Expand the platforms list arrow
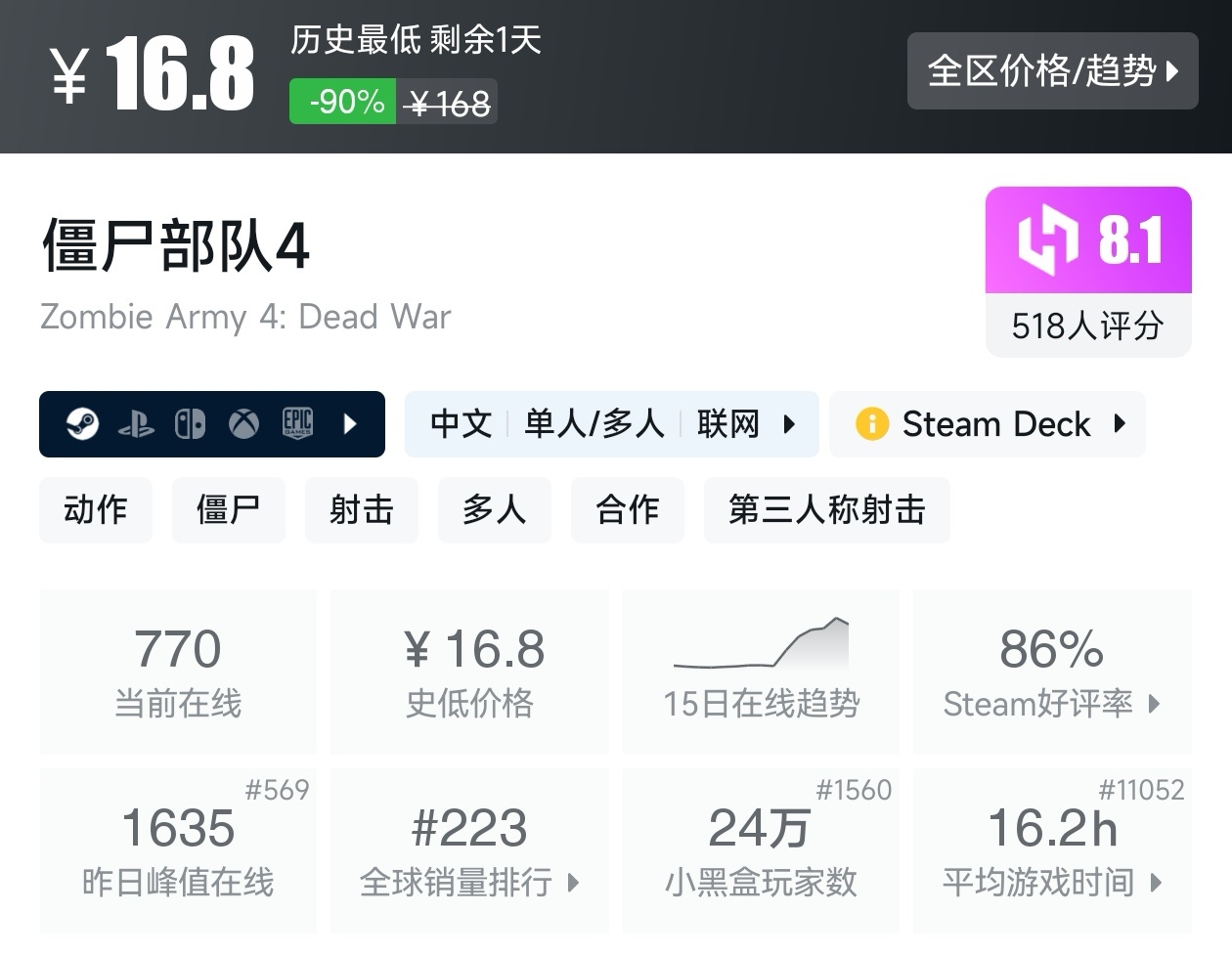Screen dimensions: 1232x956 [350, 424]
